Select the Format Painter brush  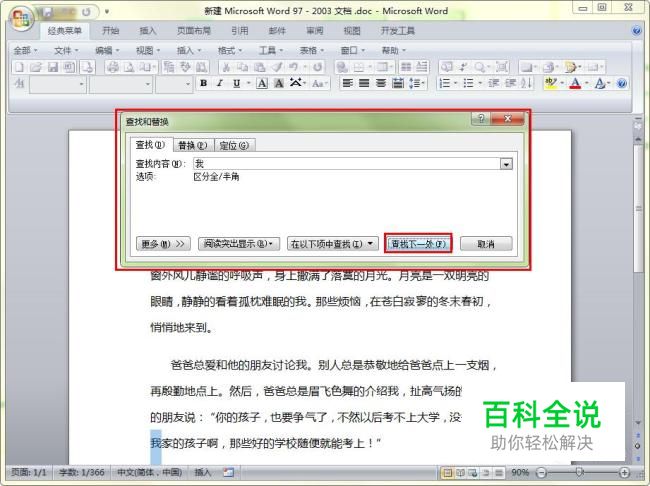pos(277,67)
